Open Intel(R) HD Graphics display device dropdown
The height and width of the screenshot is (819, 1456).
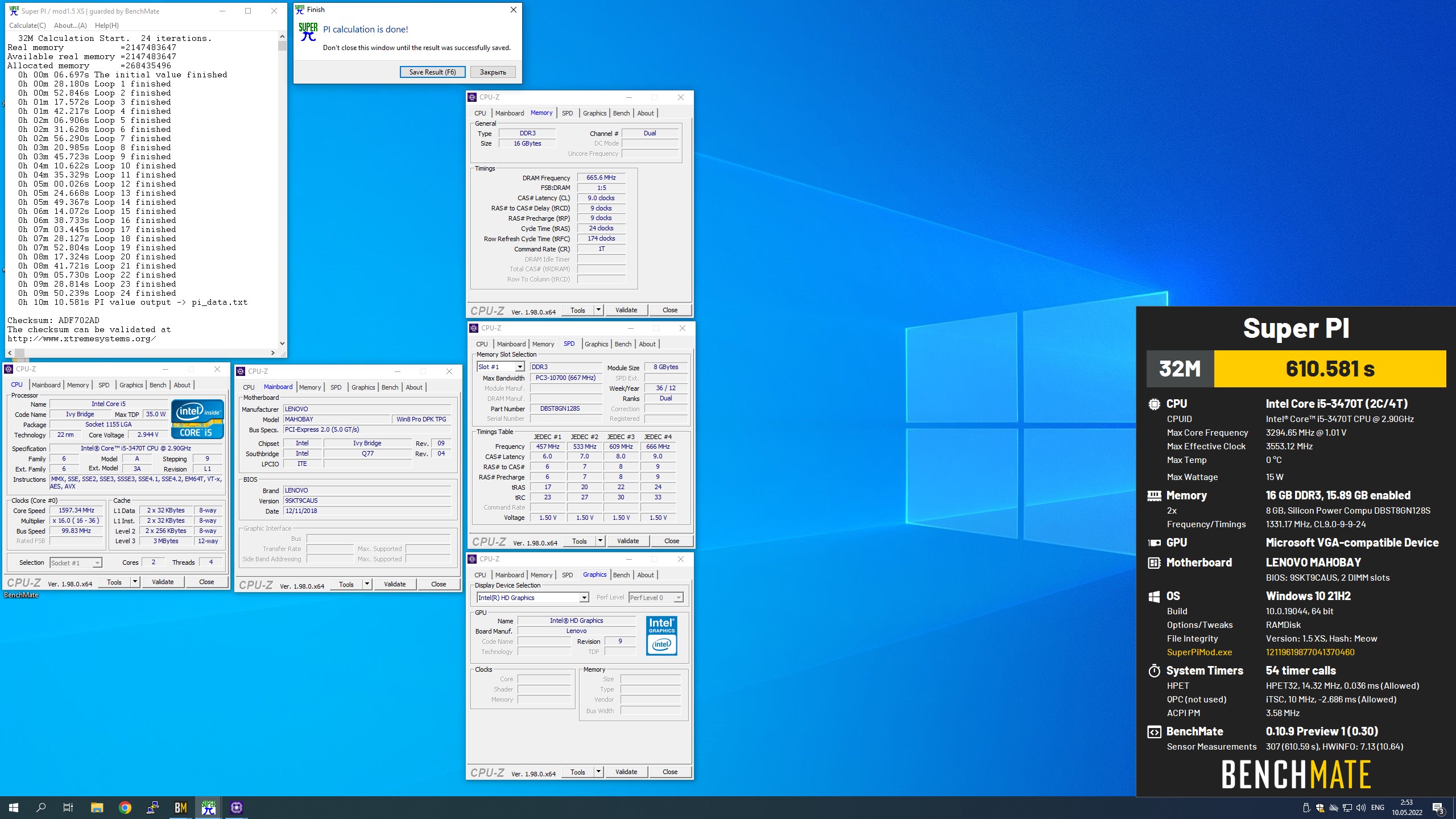pyautogui.click(x=584, y=598)
